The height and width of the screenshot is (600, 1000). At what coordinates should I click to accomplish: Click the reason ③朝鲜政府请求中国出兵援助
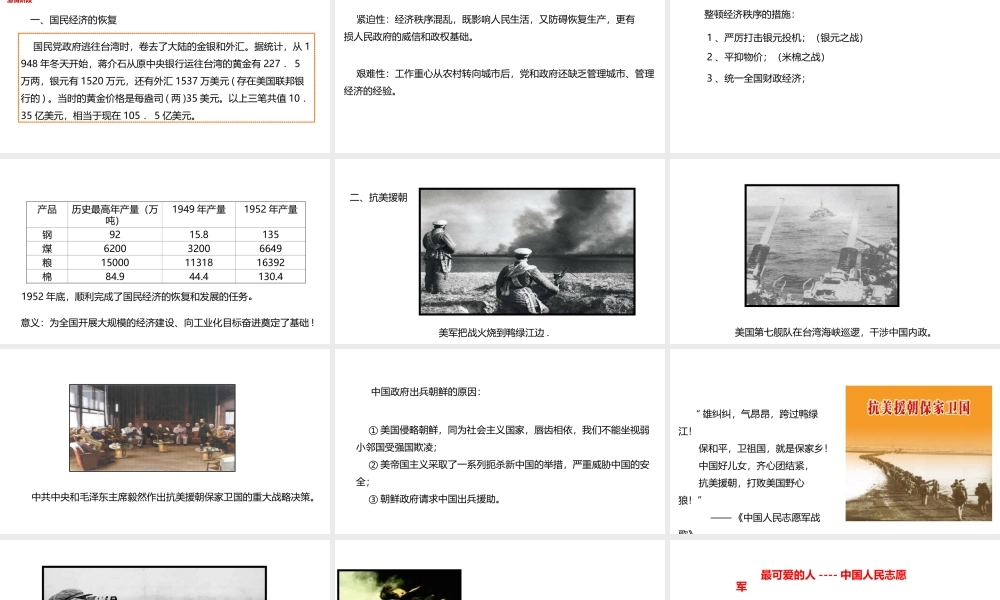coord(435,499)
